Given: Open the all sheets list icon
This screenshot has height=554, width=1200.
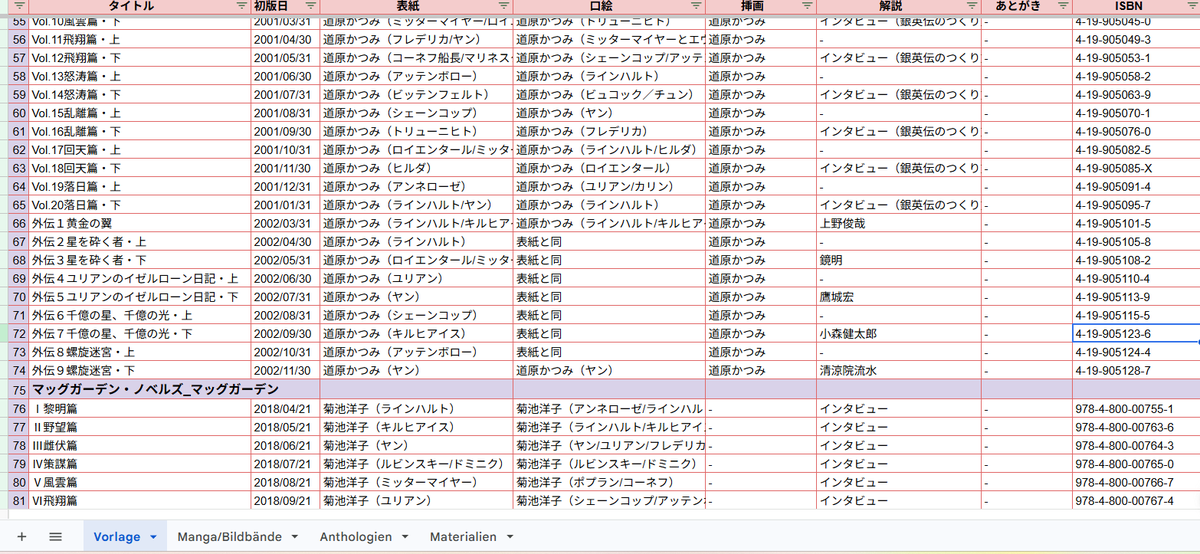Looking at the screenshot, I should (56, 537).
